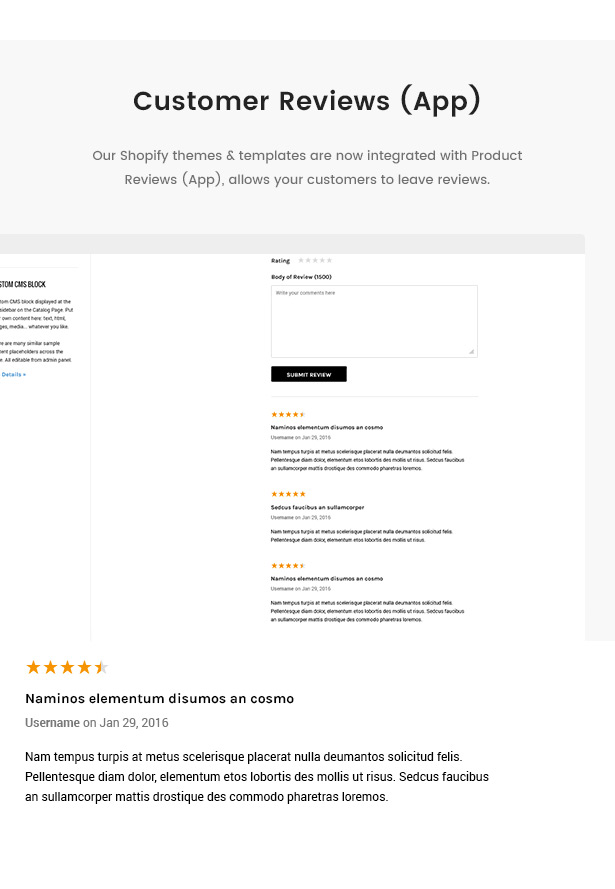Click five-star rating above "Sedcus faucibus an sullamcorper"
Viewport: 615px width, 889px height.
click(x=289, y=494)
